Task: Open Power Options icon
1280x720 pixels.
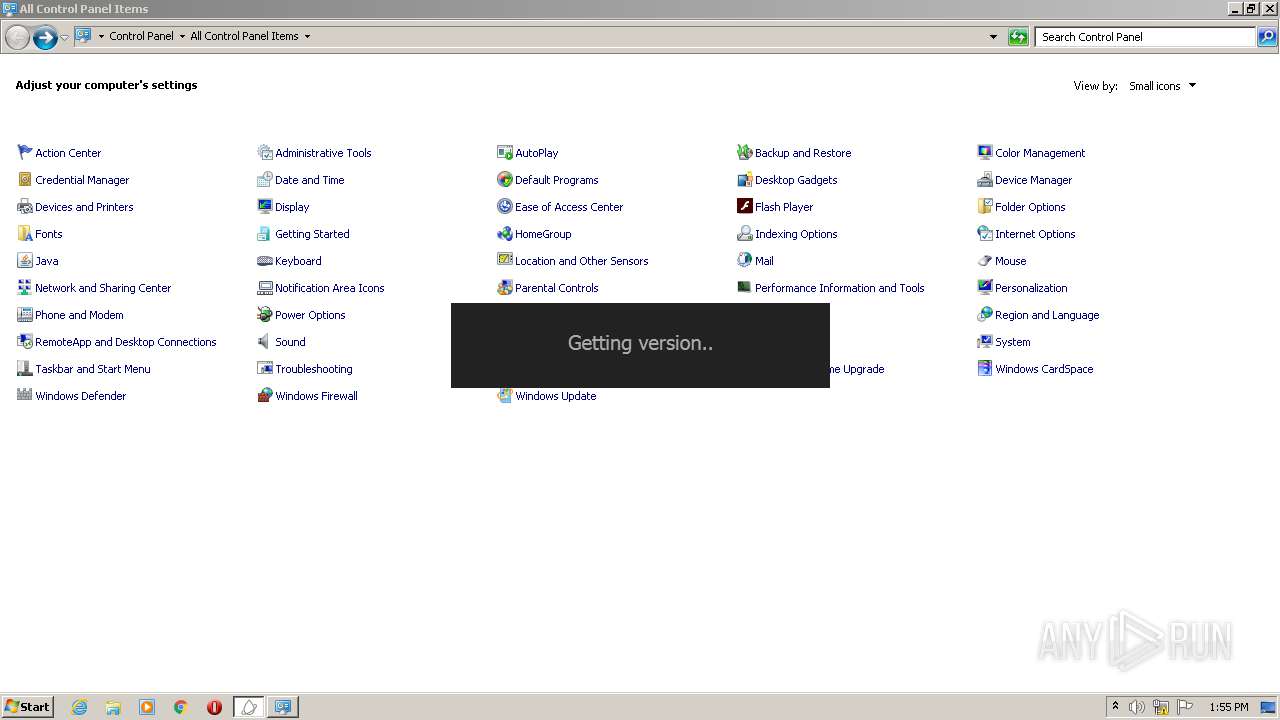Action: (265, 315)
